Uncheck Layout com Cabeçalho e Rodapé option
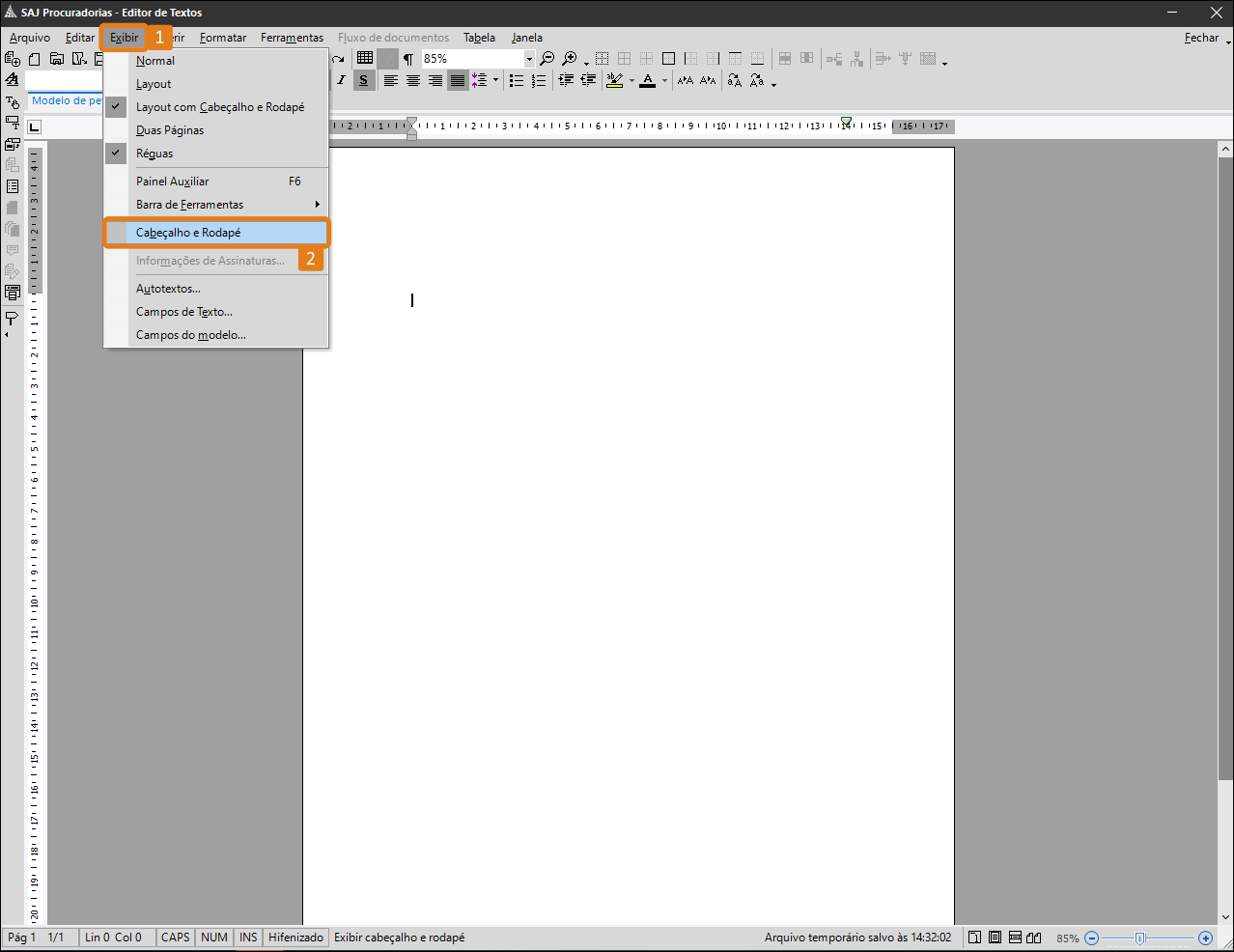Viewport: 1234px width, 952px height. [x=219, y=107]
